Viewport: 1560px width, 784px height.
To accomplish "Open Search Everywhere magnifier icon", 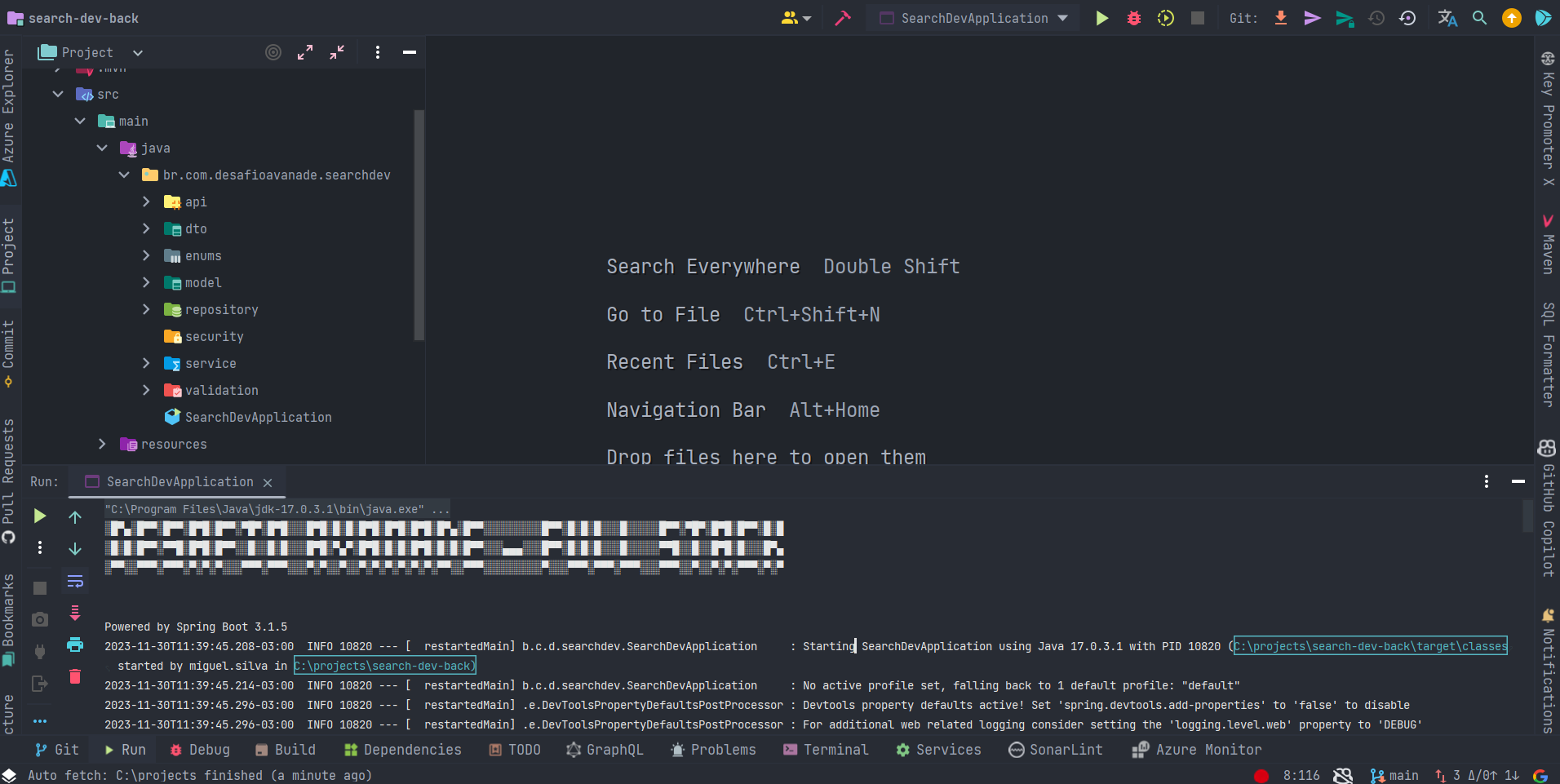I will click(x=1479, y=18).
